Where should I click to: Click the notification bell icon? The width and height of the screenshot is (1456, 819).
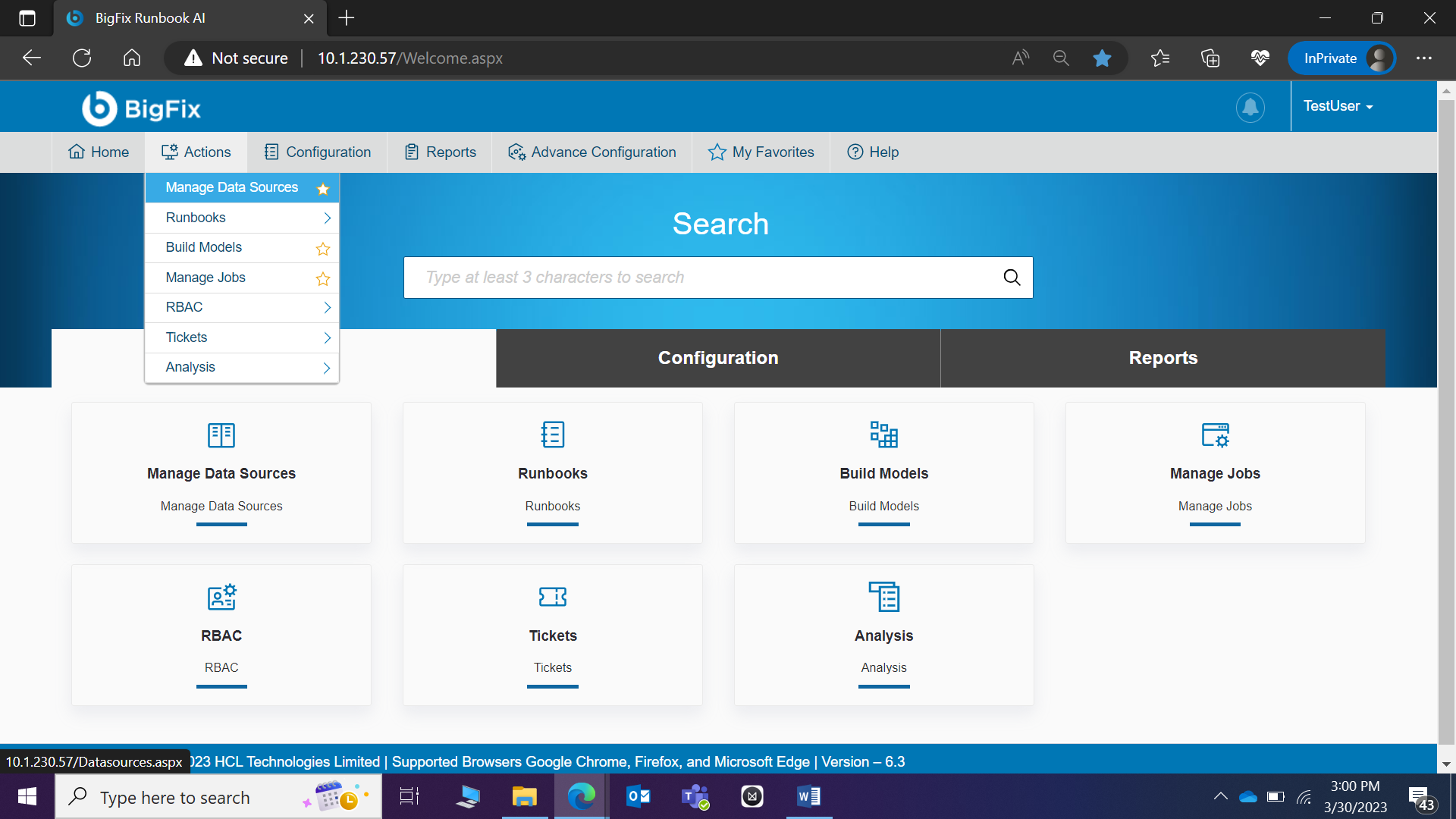point(1250,107)
